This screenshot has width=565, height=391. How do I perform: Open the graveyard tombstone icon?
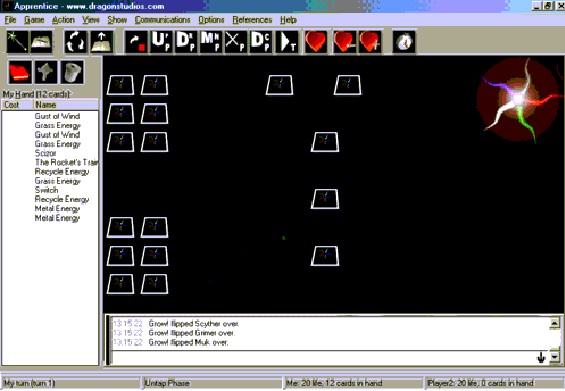tap(46, 72)
